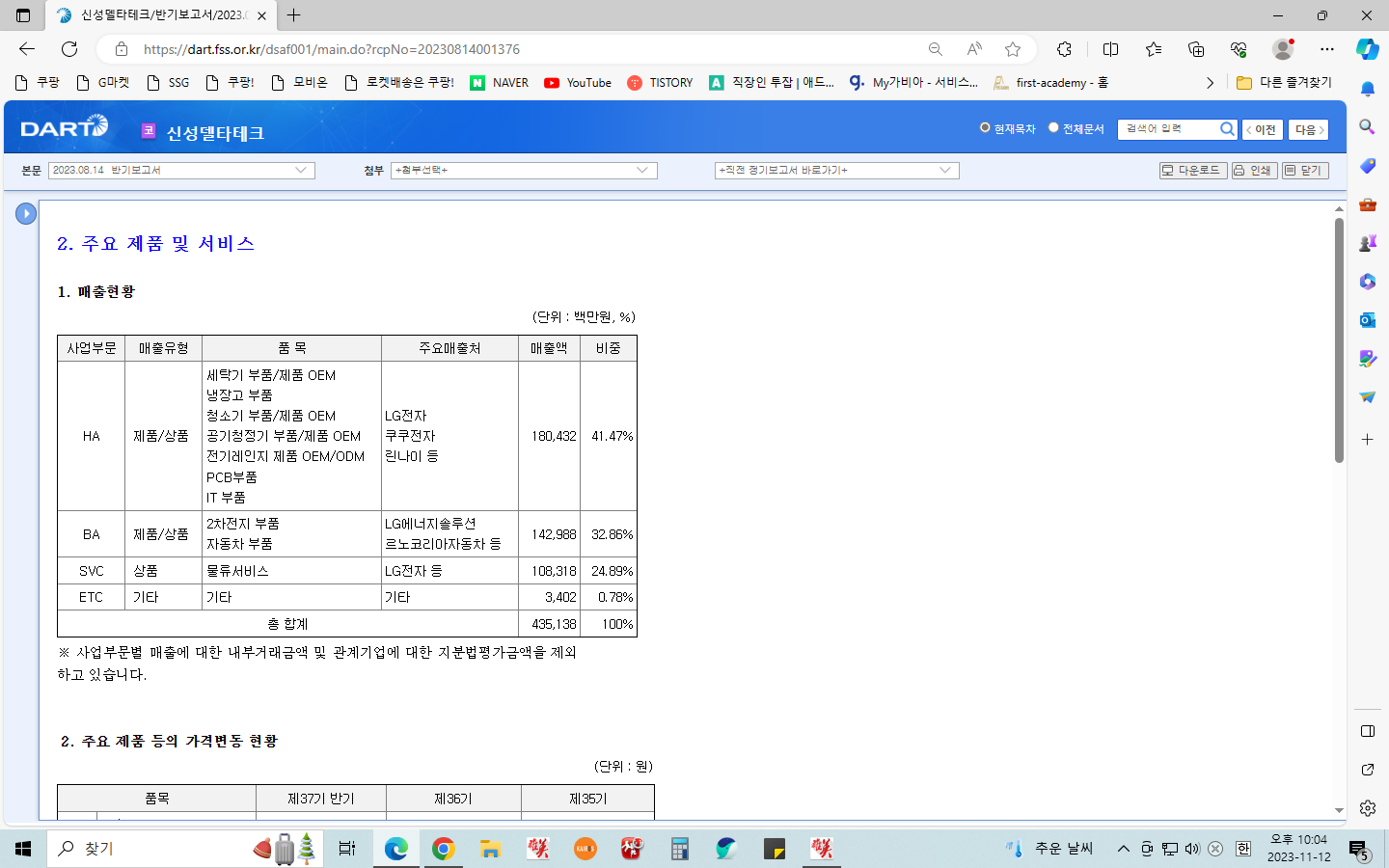Expand the document index panel arrow
This screenshot has width=1389, height=868.
tap(26, 213)
